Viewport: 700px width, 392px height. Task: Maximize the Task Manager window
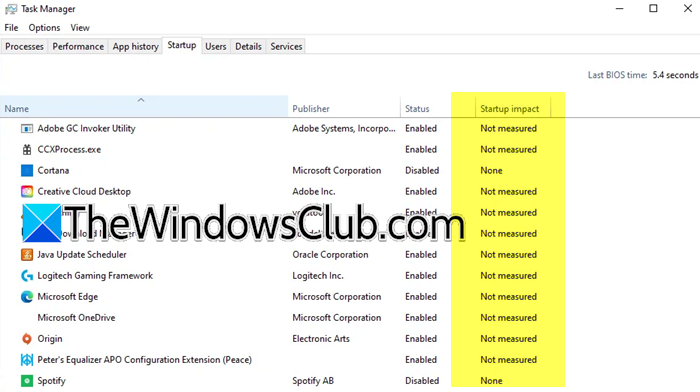pyautogui.click(x=653, y=8)
